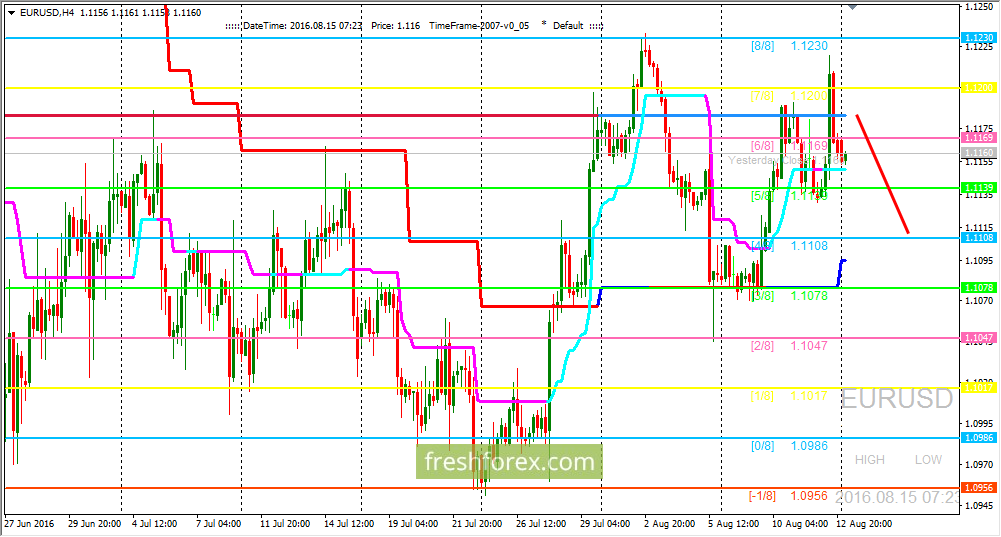This screenshot has height=537, width=1001.
Task: Click the [1/8] Murrey level label
Action: click(x=762, y=396)
